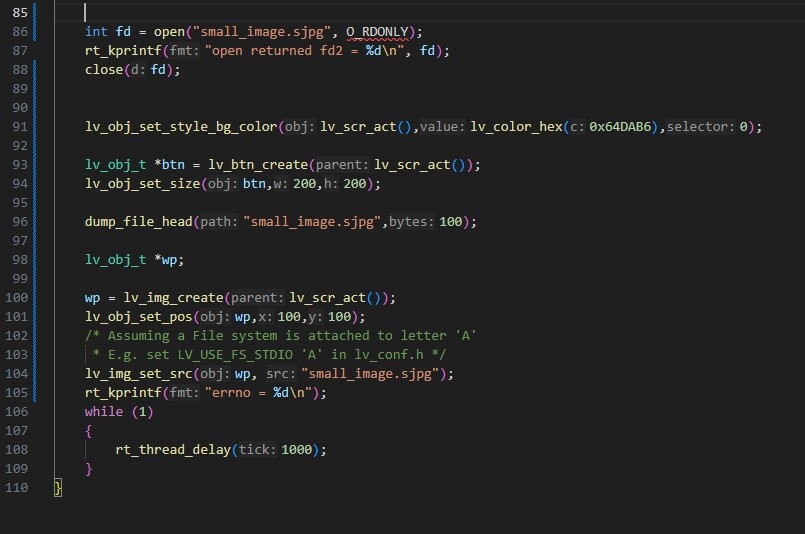The height and width of the screenshot is (534, 805).
Task: Place cursor on empty line 85
Action: (x=300, y=12)
